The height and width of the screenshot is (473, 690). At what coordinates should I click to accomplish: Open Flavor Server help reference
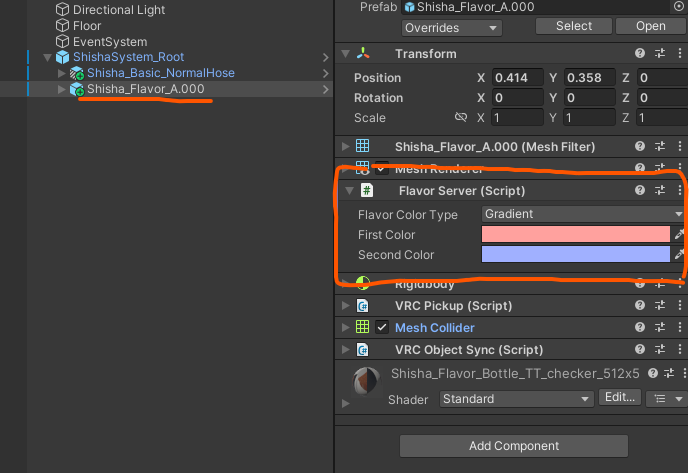640,190
